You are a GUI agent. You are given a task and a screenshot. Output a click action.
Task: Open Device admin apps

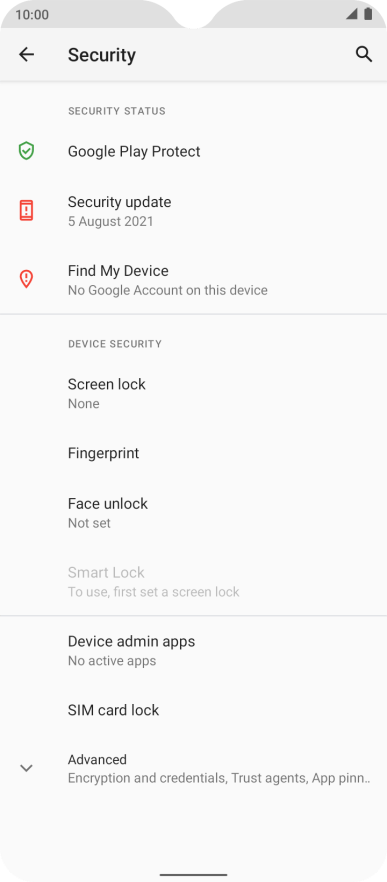[194, 650]
